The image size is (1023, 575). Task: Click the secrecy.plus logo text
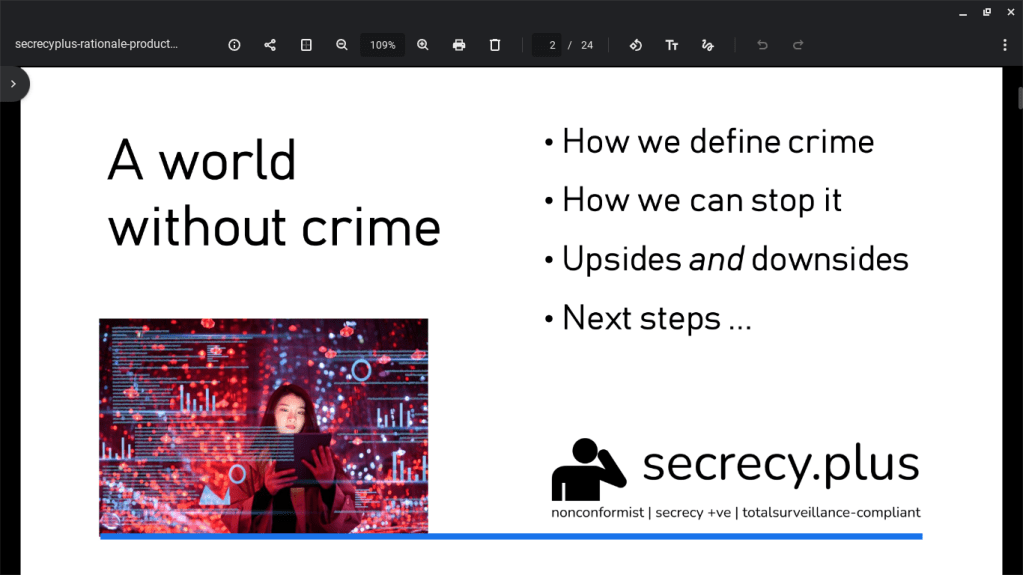pos(780,464)
